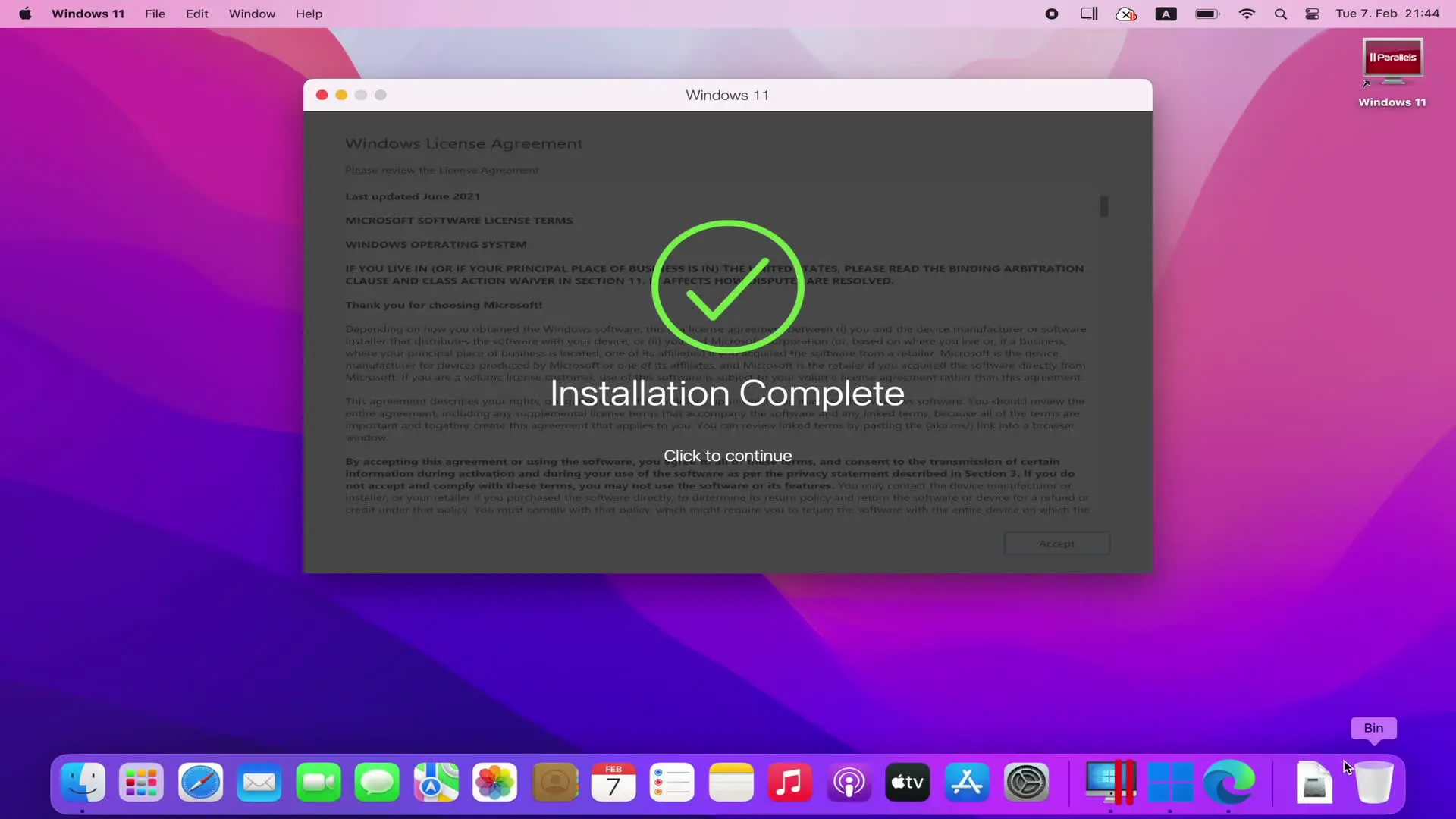Open Parallels Desktop from the Dock
The width and height of the screenshot is (1456, 819).
point(1110,783)
